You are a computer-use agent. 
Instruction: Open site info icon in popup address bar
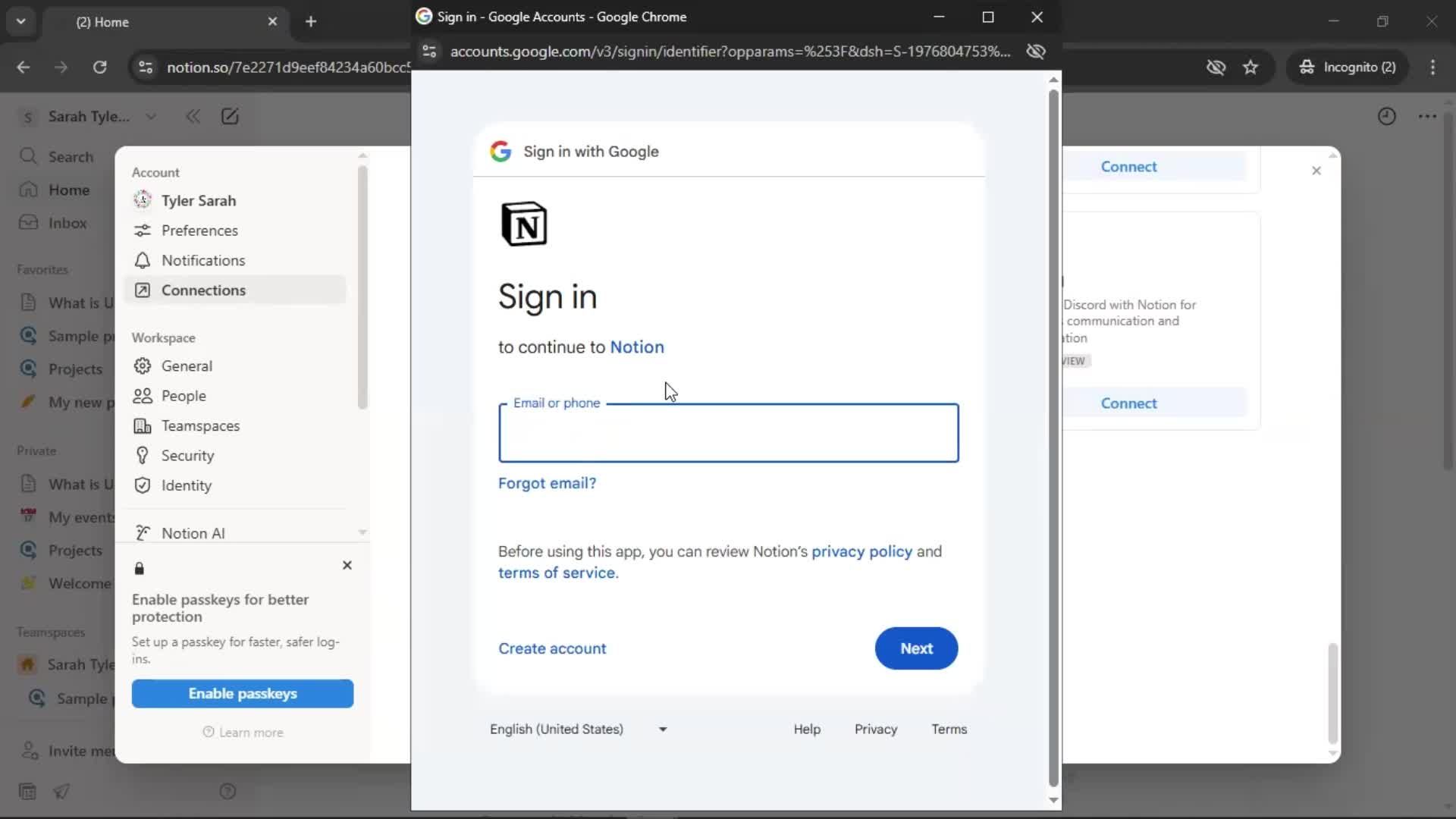[x=429, y=51]
